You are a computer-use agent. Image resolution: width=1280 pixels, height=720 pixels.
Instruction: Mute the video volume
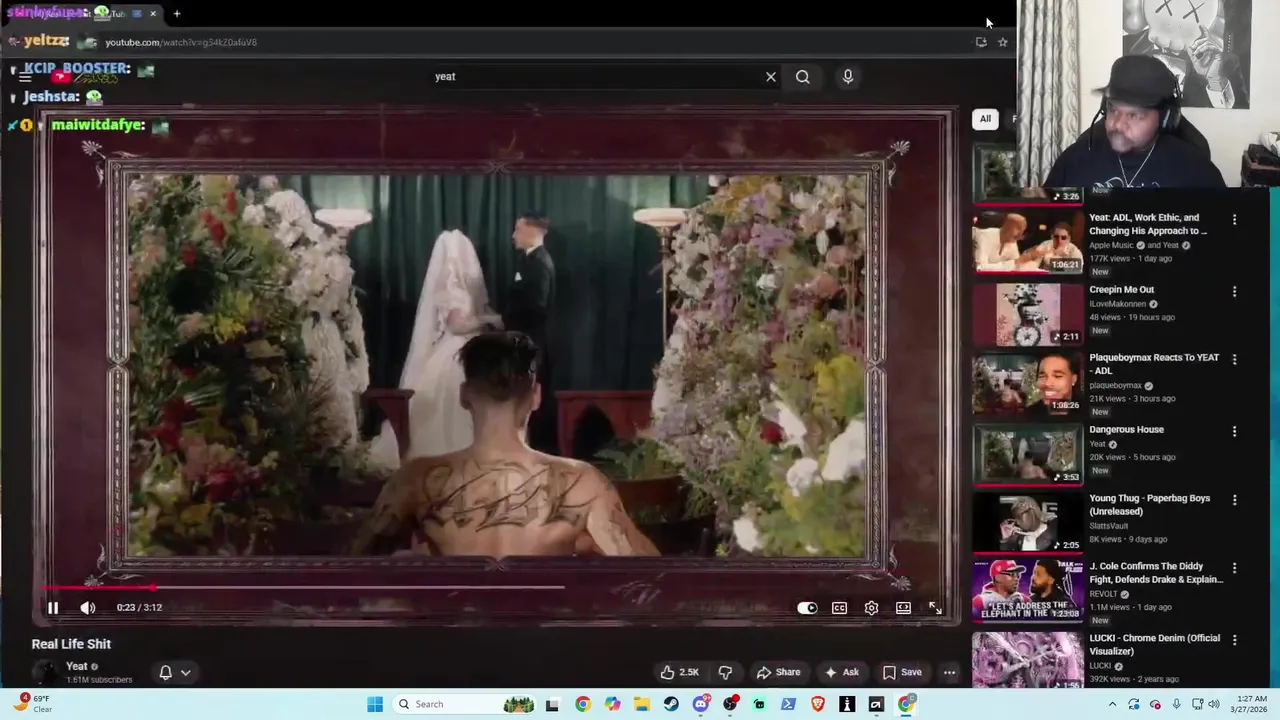[88, 607]
